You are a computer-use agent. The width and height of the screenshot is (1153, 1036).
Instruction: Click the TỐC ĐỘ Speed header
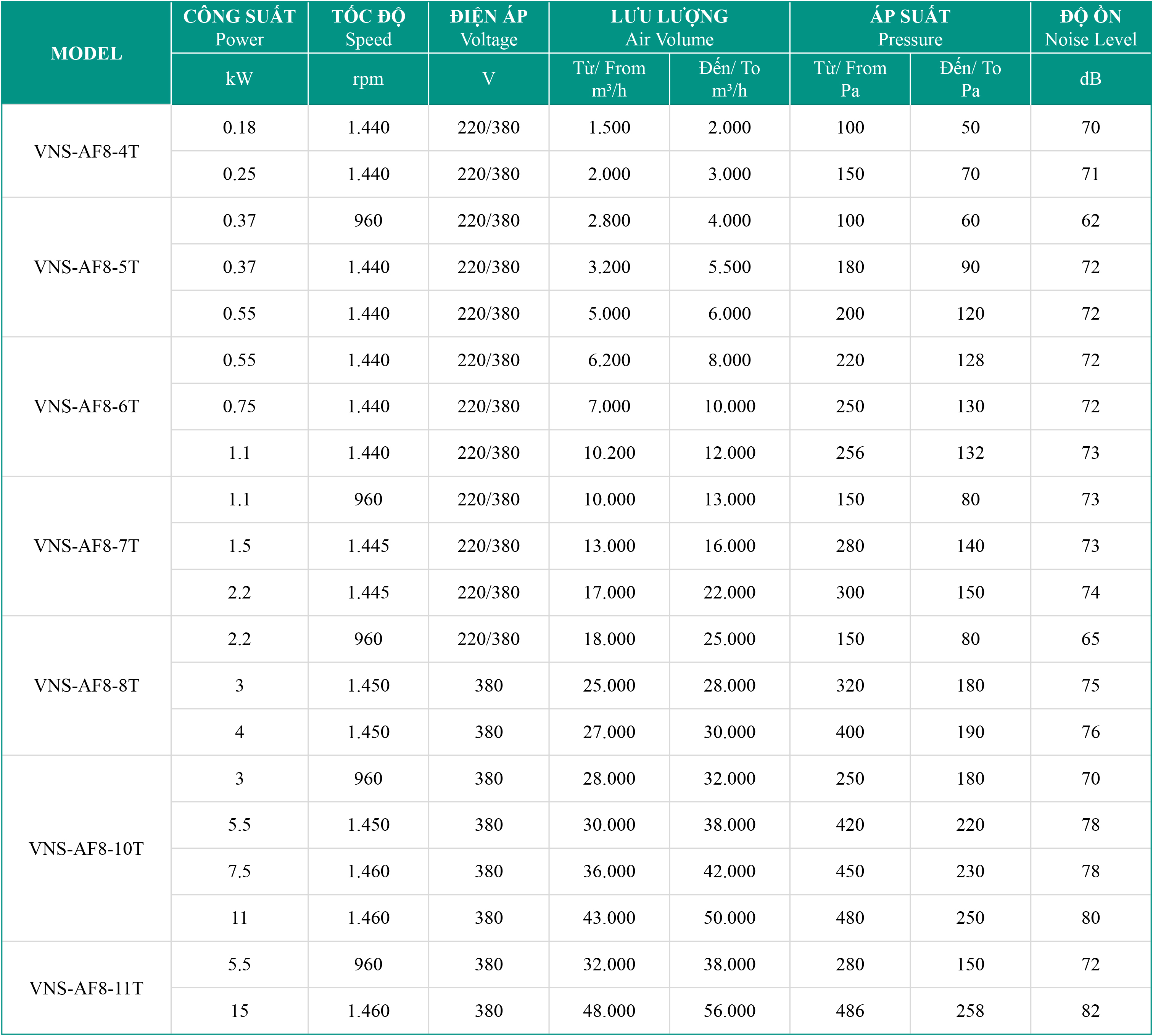click(369, 27)
